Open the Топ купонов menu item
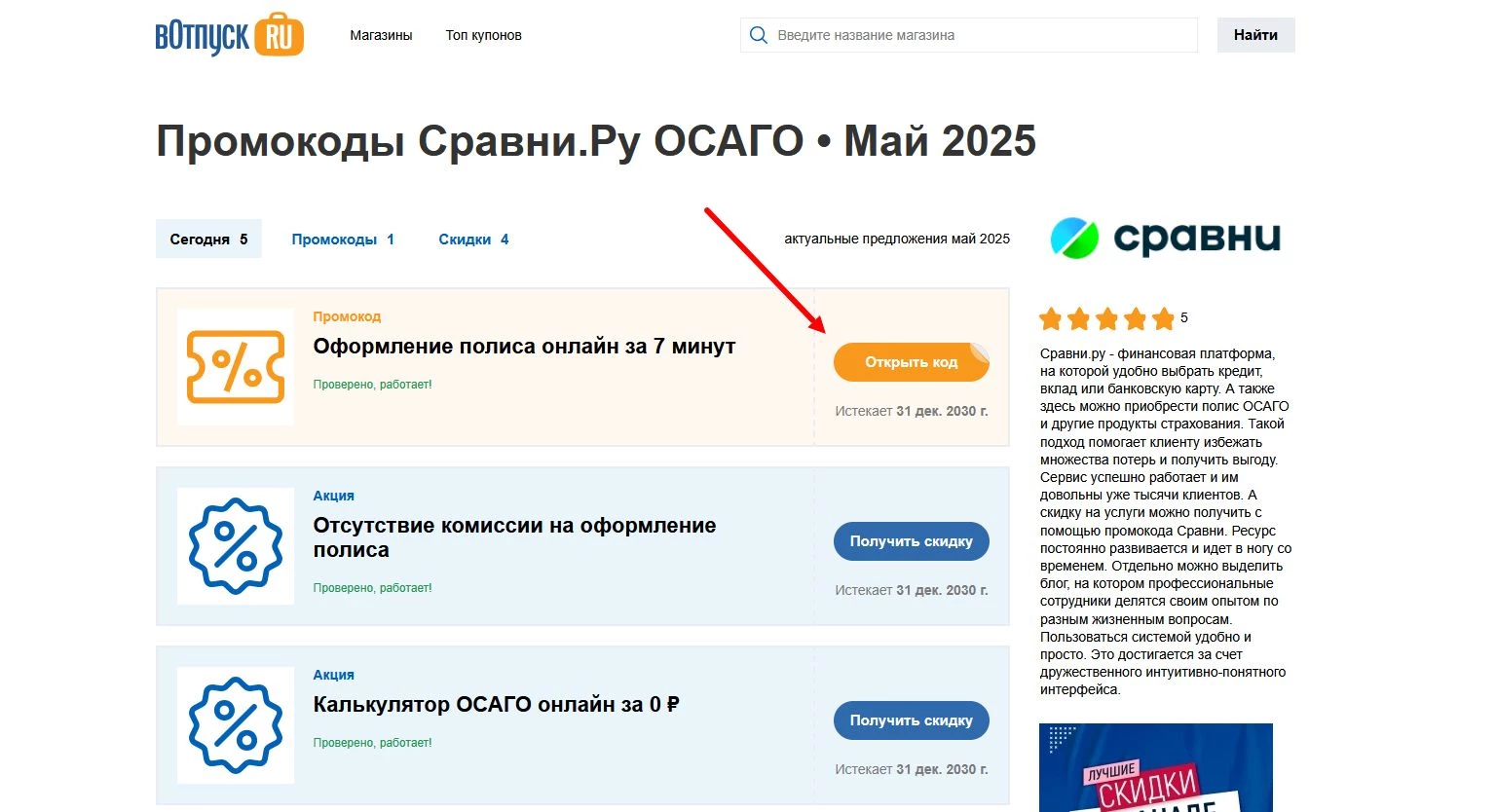The height and width of the screenshot is (812, 1496). 483,35
